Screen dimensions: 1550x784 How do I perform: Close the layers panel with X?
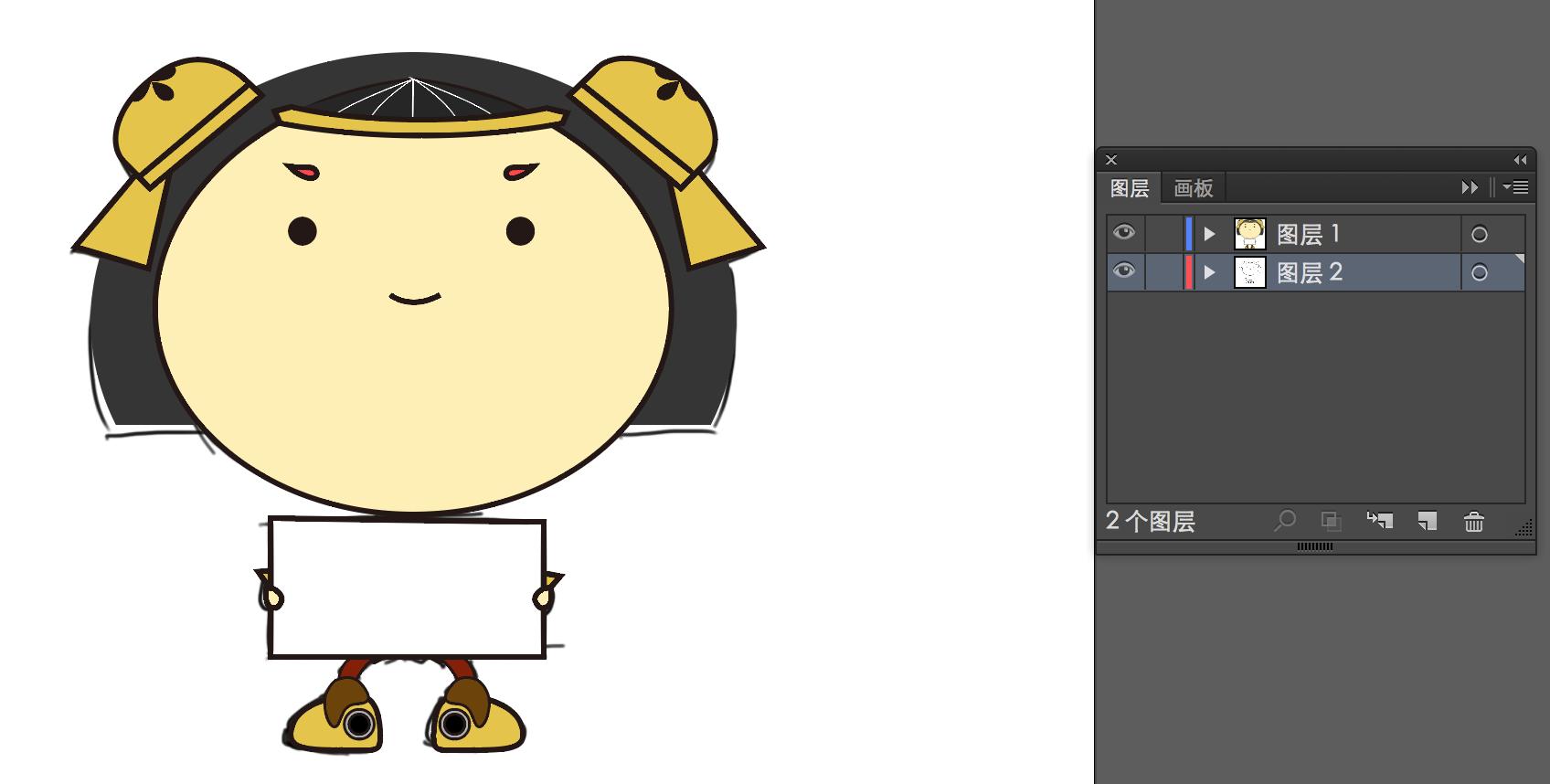point(1111,160)
